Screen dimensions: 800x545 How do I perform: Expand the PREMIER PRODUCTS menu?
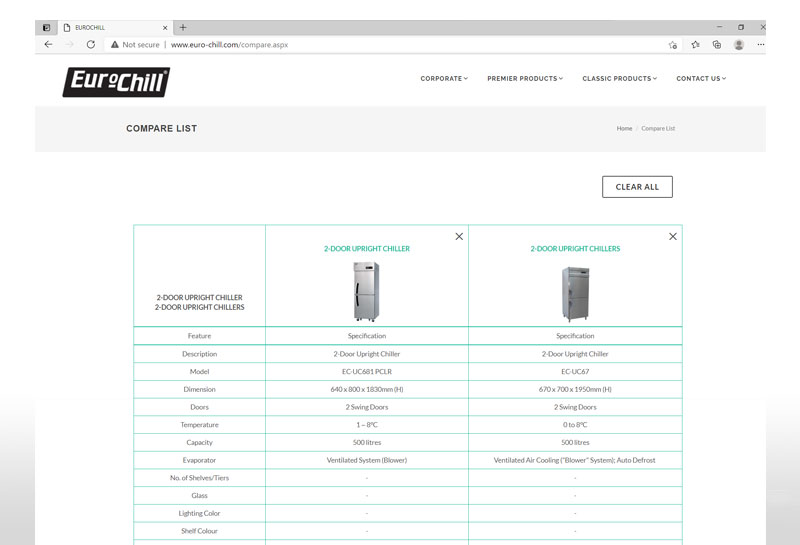coord(525,79)
